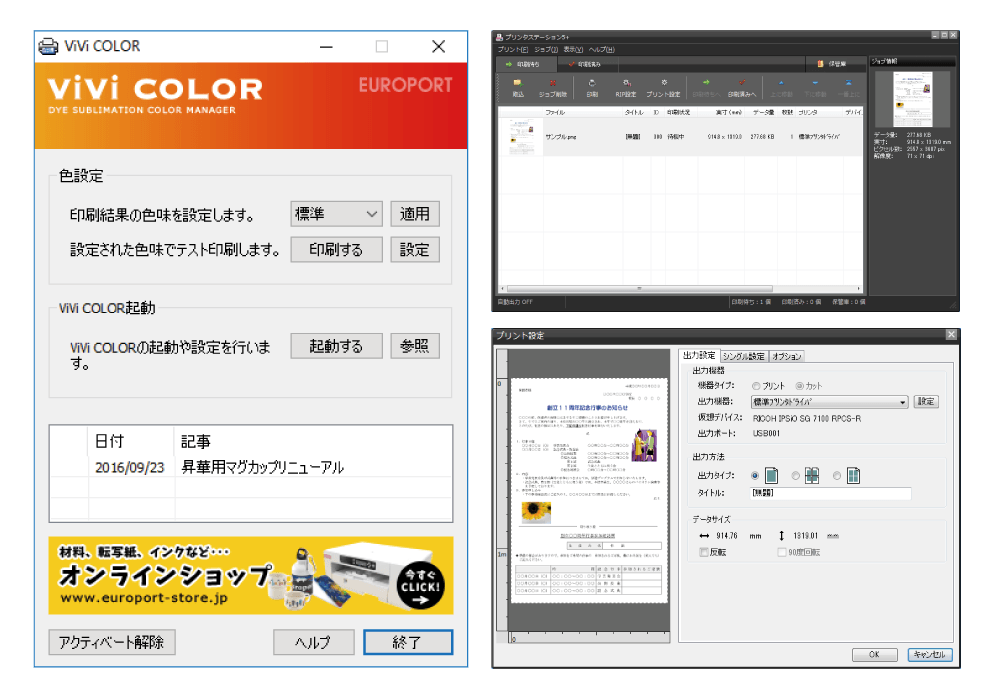Click the 上に移動 up arrow icon
This screenshot has width=1000, height=700.
pyautogui.click(x=781, y=83)
